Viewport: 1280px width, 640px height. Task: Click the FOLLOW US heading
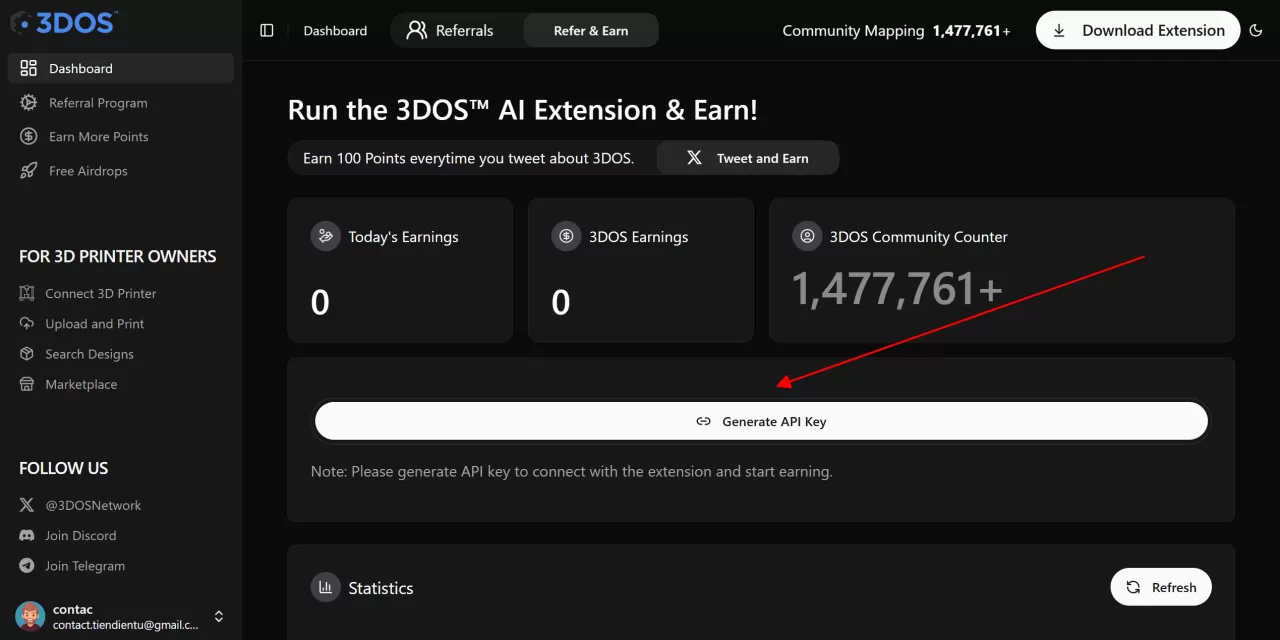[63, 468]
